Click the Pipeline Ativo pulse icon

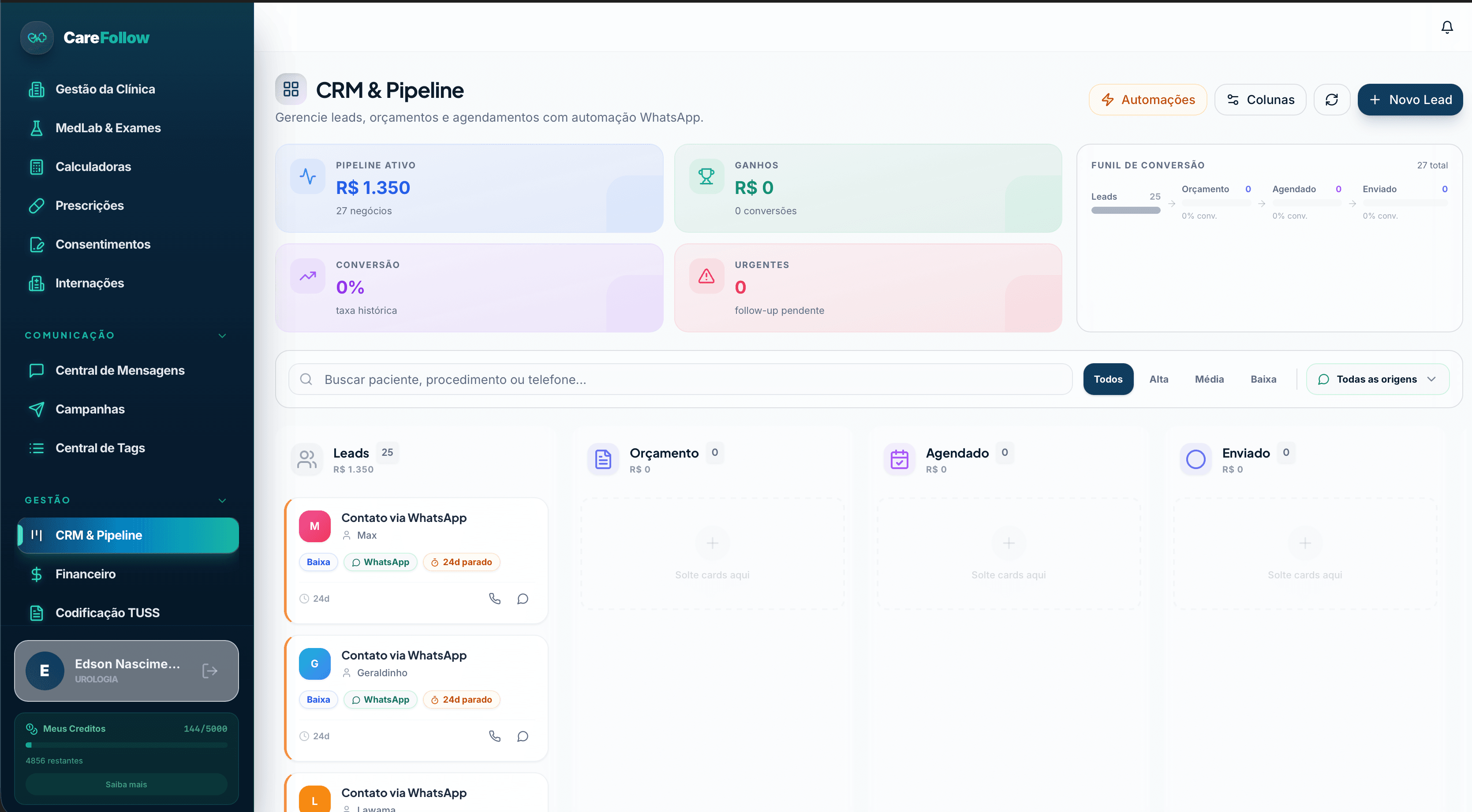pos(308,176)
